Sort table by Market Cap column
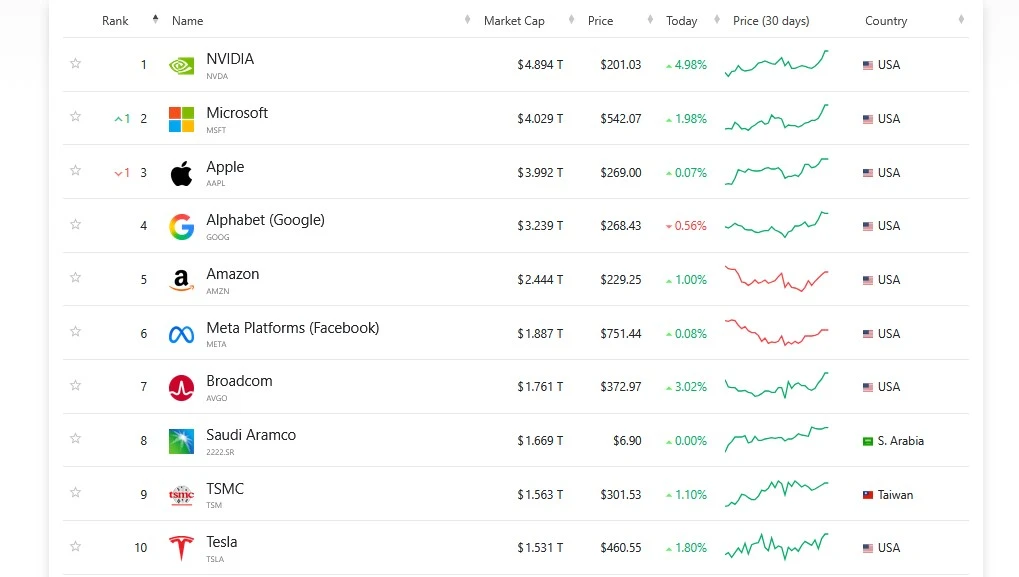 pyautogui.click(x=514, y=21)
